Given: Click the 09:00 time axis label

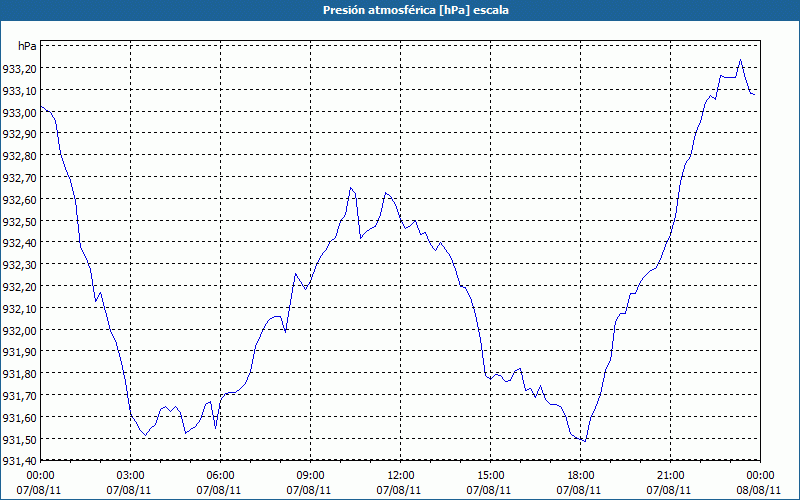Looking at the screenshot, I should pyautogui.click(x=311, y=476).
